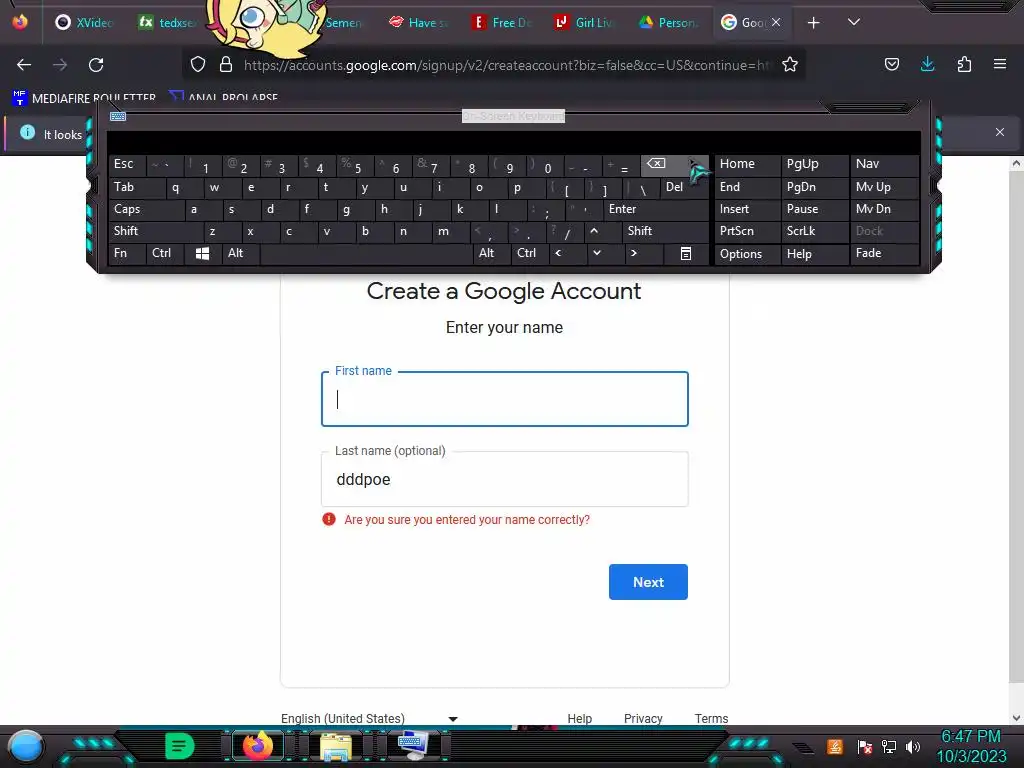Click the Firefox back arrow
Image resolution: width=1024 pixels, height=768 pixels.
(24, 65)
